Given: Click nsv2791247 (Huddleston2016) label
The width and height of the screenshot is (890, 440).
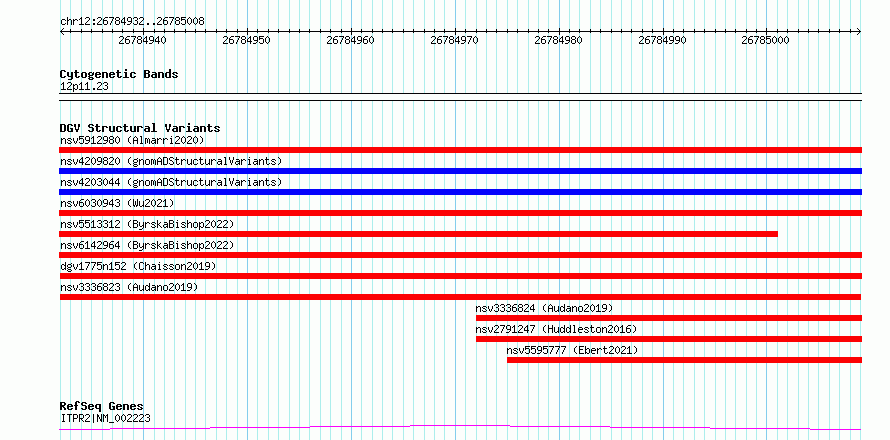Looking at the screenshot, I should [x=556, y=329].
